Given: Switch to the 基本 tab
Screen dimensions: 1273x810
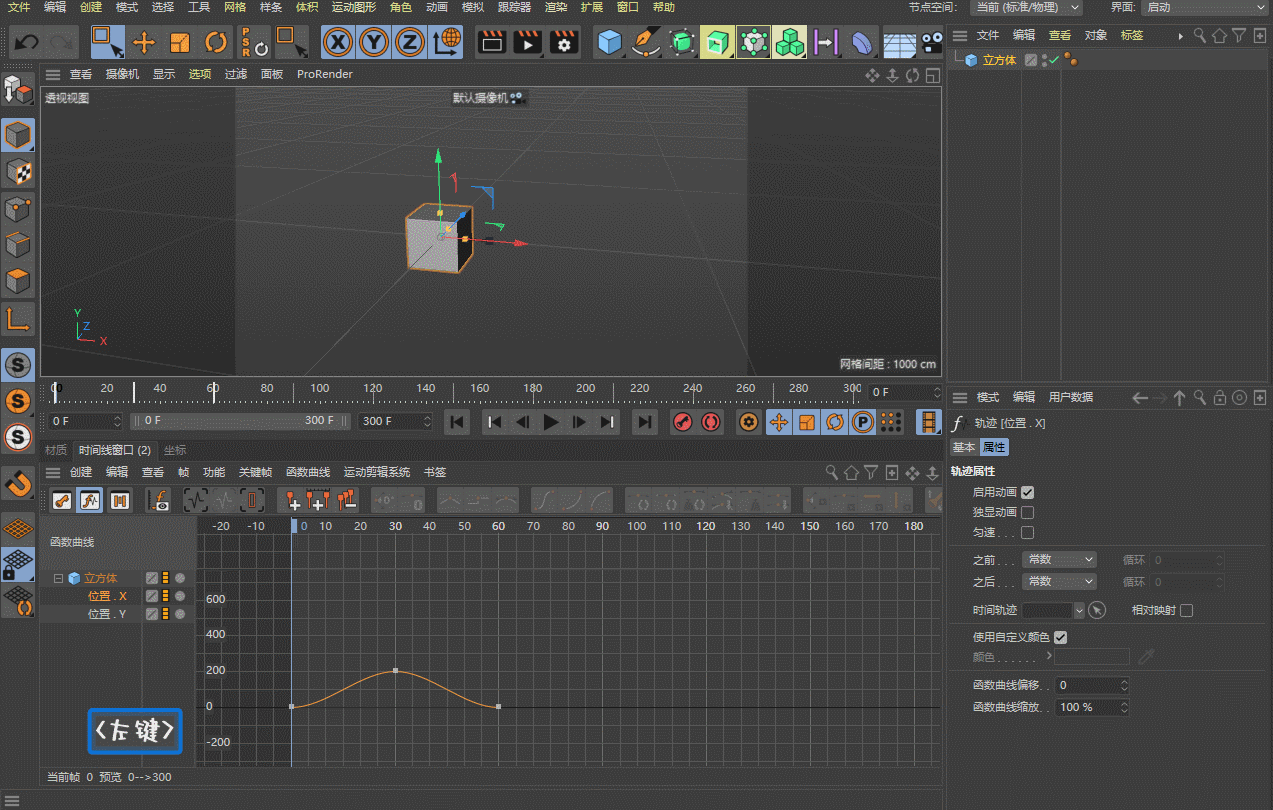Looking at the screenshot, I should pyautogui.click(x=963, y=447).
